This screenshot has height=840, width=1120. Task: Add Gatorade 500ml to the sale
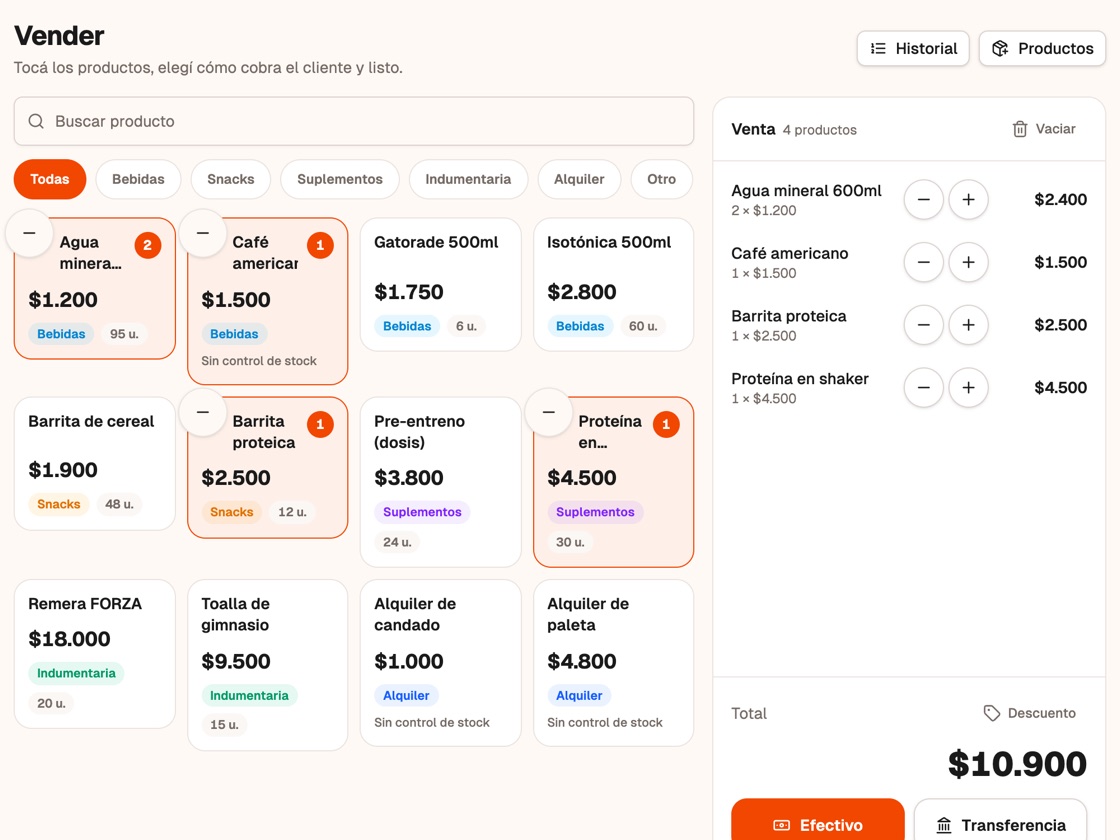pos(441,284)
